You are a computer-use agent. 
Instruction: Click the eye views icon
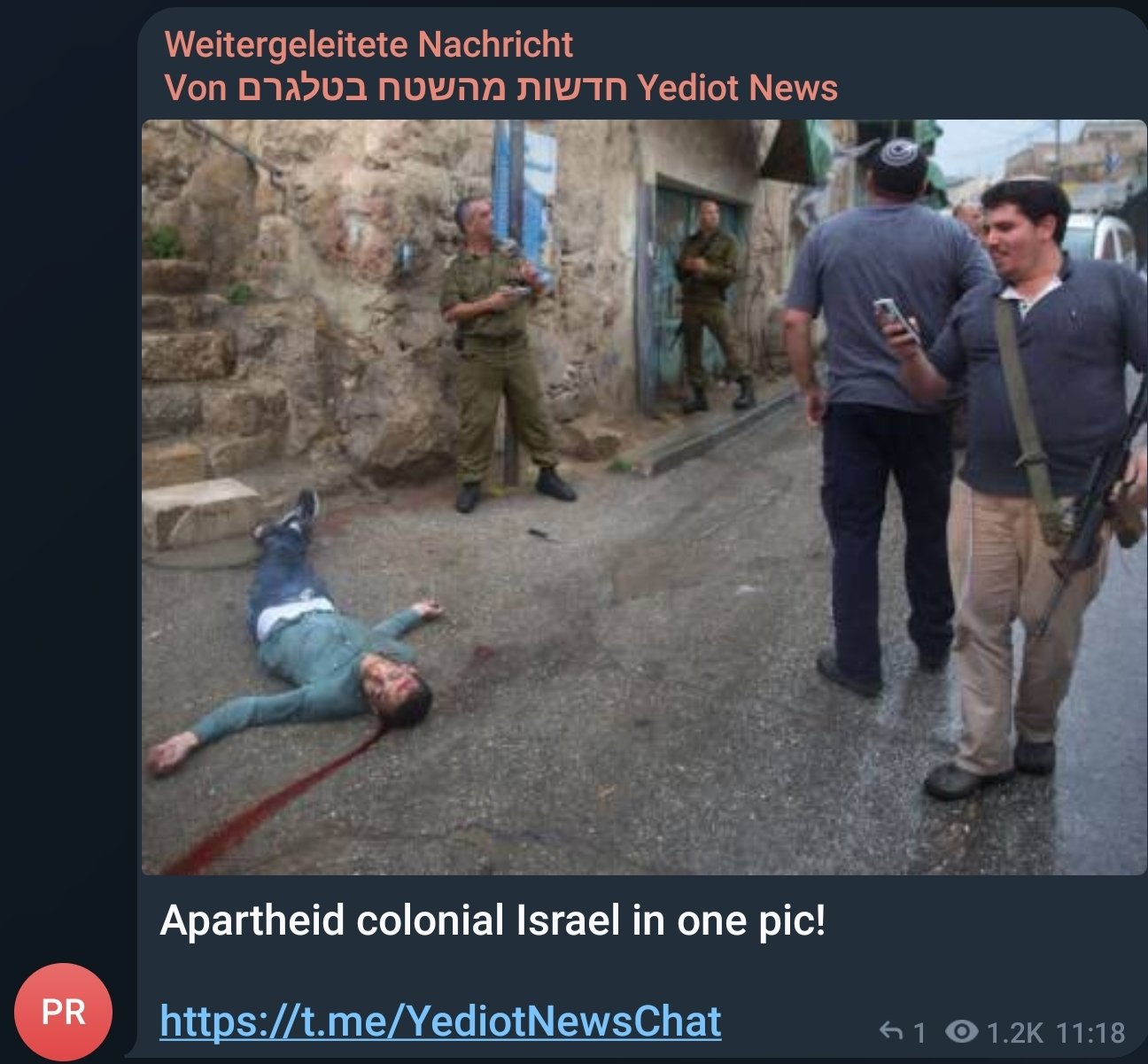tap(961, 1031)
